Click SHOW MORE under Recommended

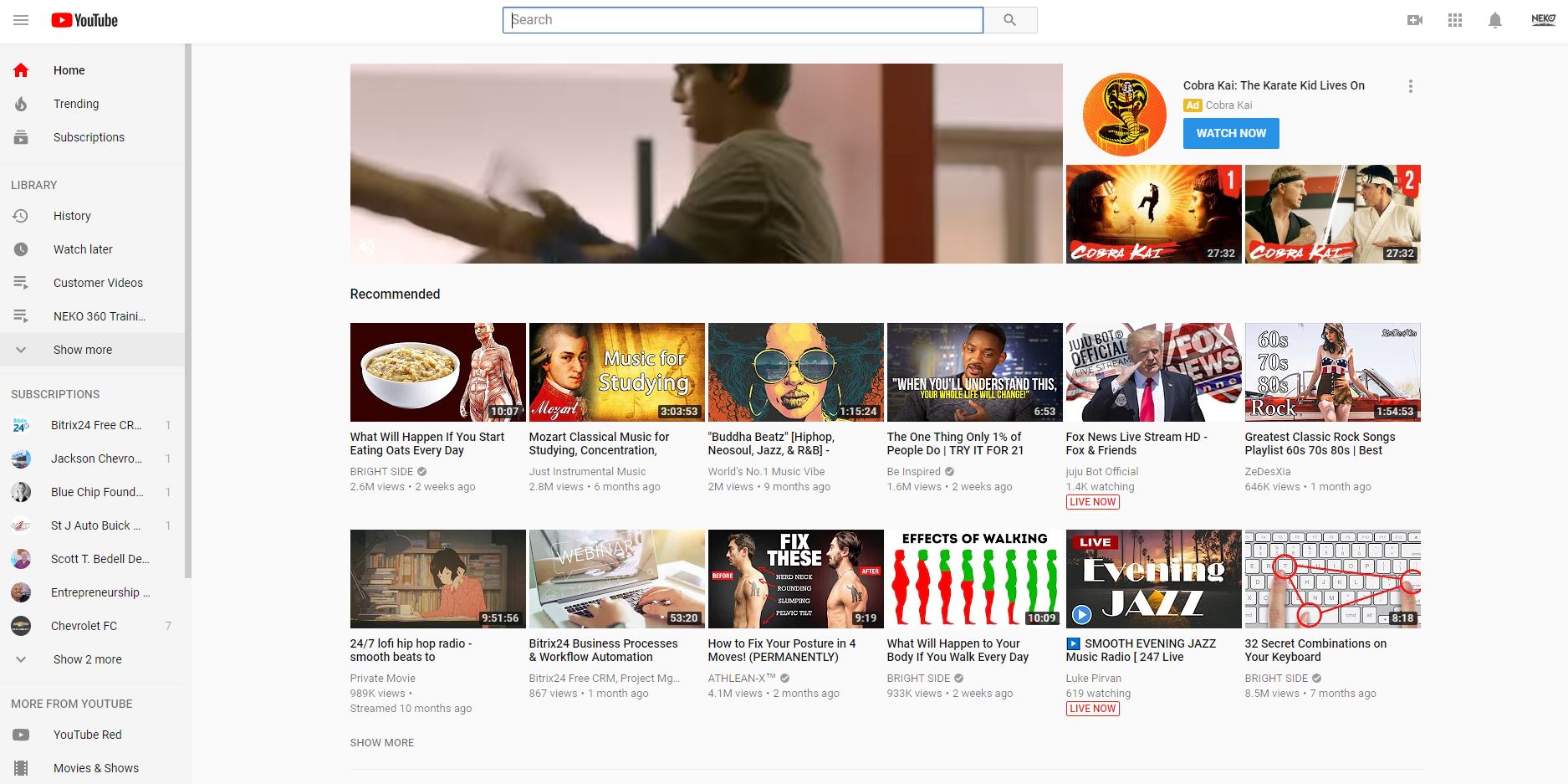pyautogui.click(x=382, y=742)
